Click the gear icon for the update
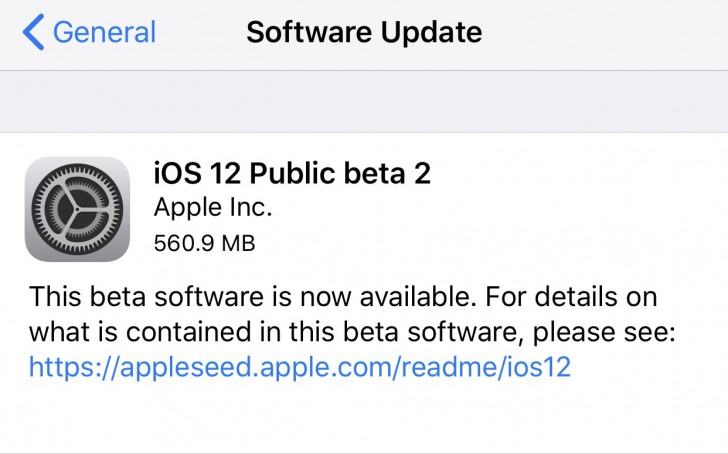Viewport: 728px width, 454px height. pos(77,209)
